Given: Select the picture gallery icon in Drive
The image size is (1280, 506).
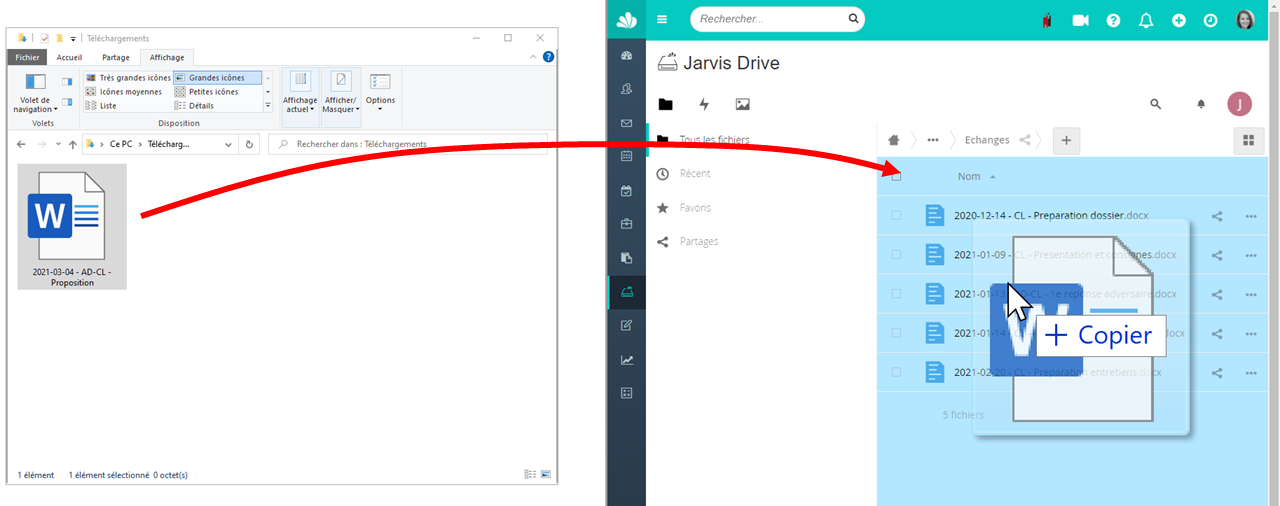Looking at the screenshot, I should coord(742,104).
